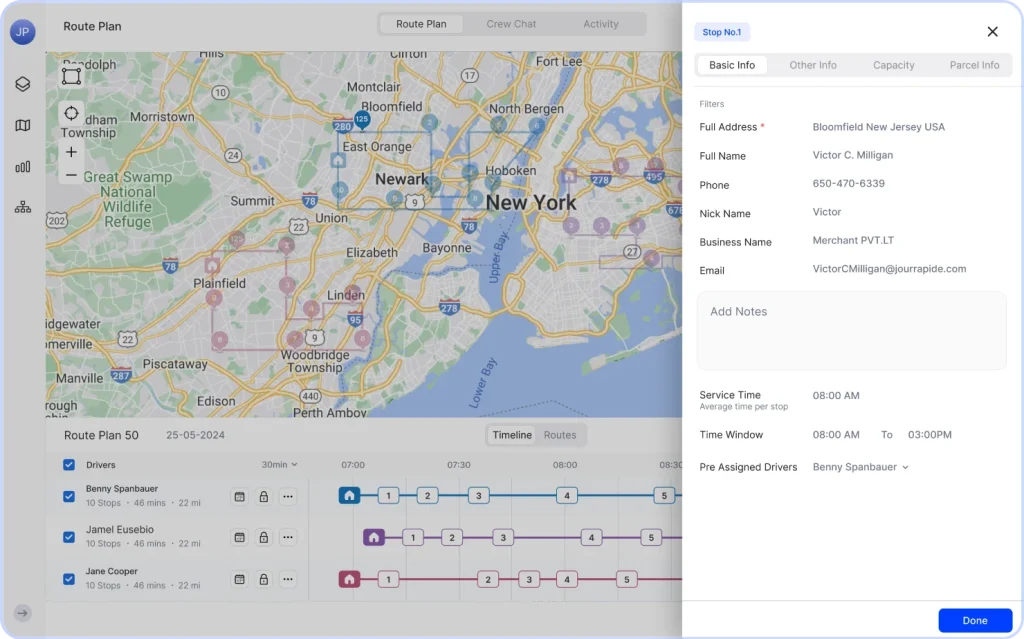Click Nick Name value Victor
Screen dimensions: 1024x639
827,212
